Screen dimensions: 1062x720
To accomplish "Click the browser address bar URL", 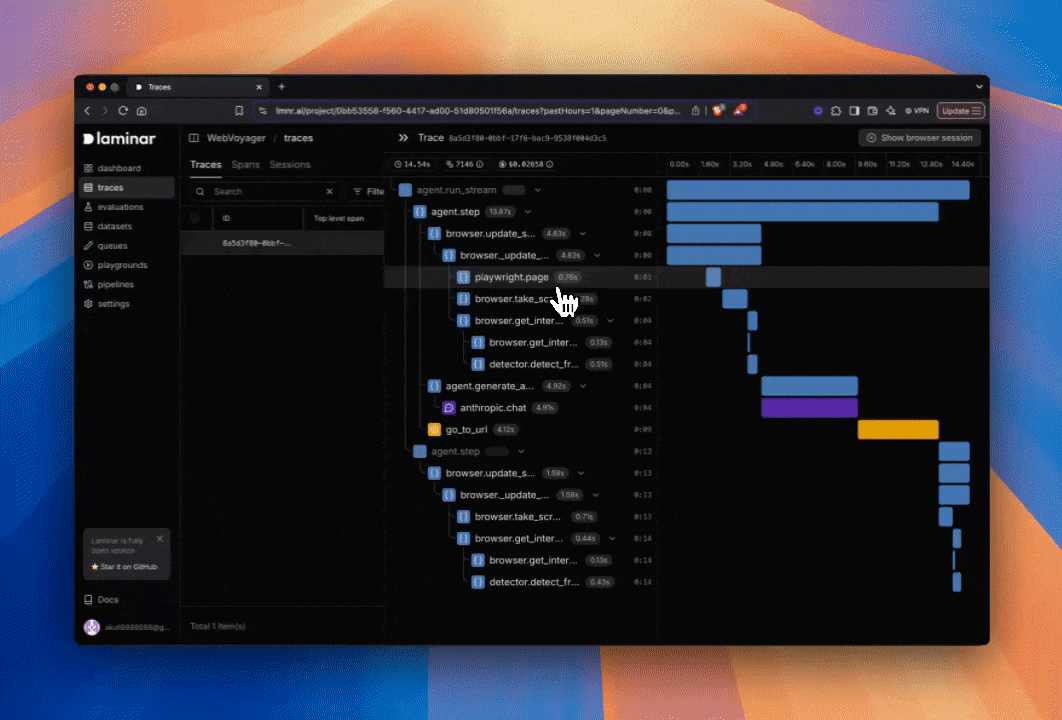I will (477, 110).
